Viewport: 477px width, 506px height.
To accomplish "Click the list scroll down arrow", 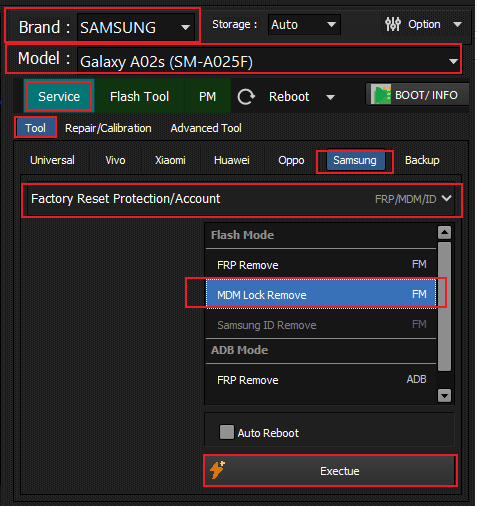I will [x=444, y=396].
